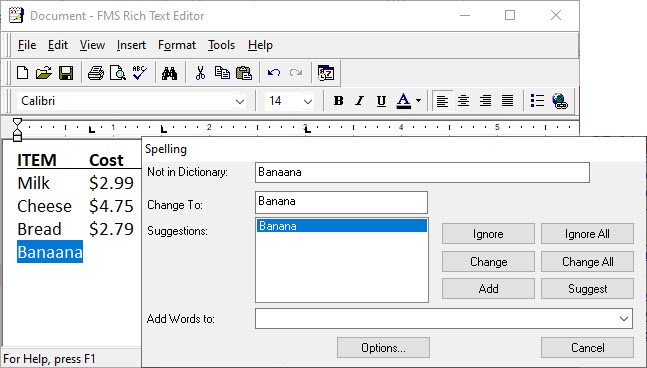Click the highlighted word Banaana in document
647x368 pixels.
click(x=50, y=252)
